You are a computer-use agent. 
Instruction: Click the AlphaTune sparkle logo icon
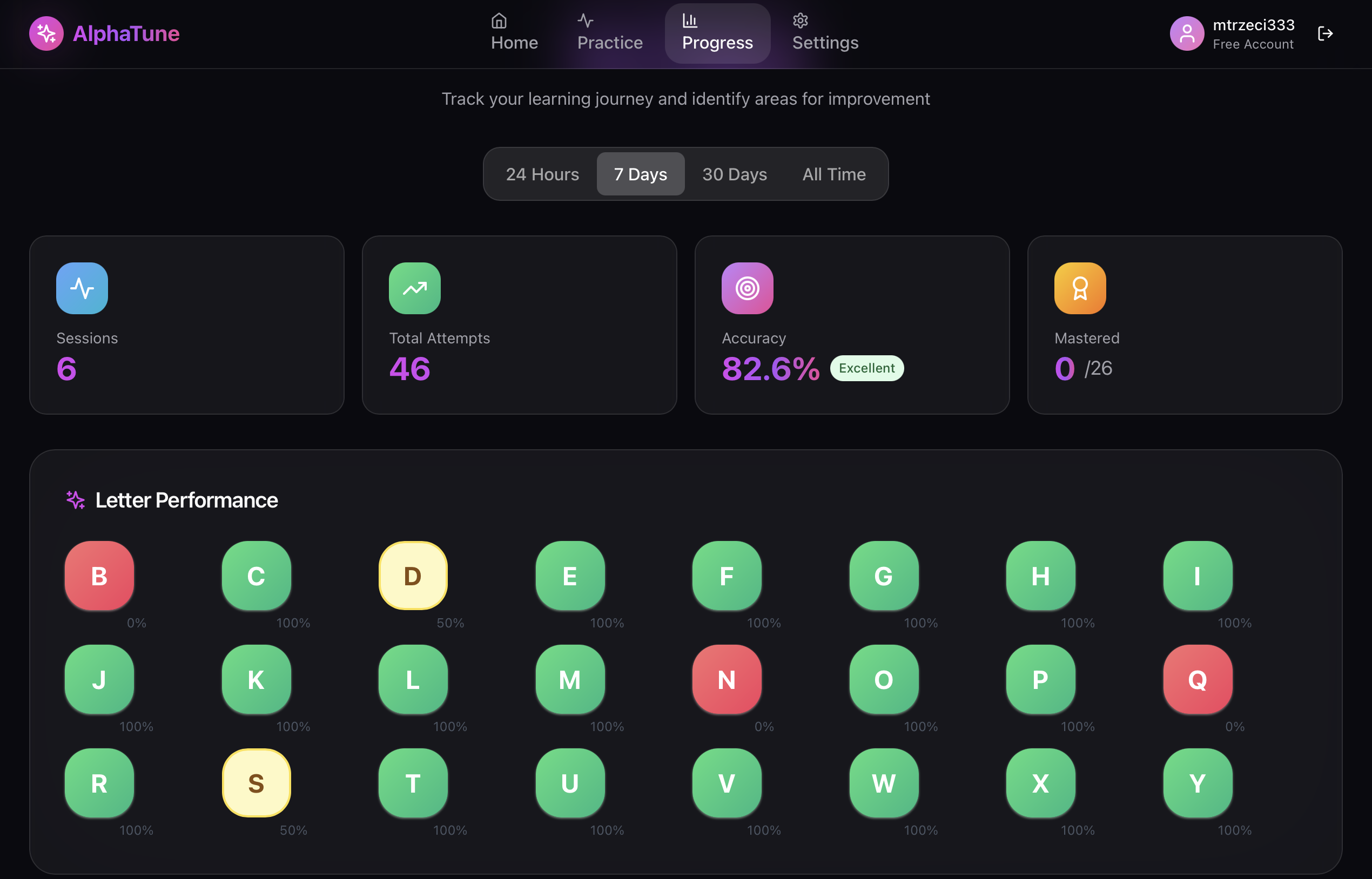pyautogui.click(x=46, y=33)
